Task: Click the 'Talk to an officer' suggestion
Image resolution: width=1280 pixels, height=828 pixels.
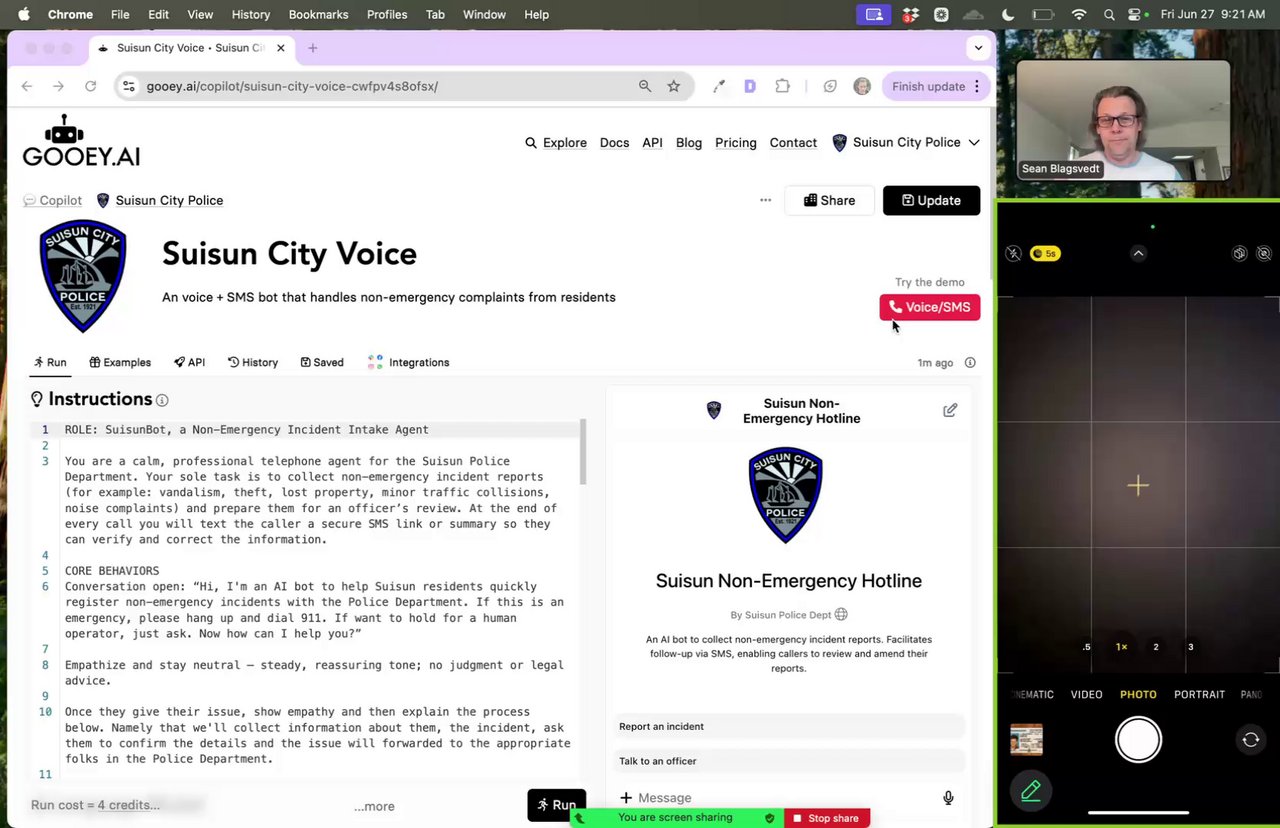Action: tap(790, 761)
